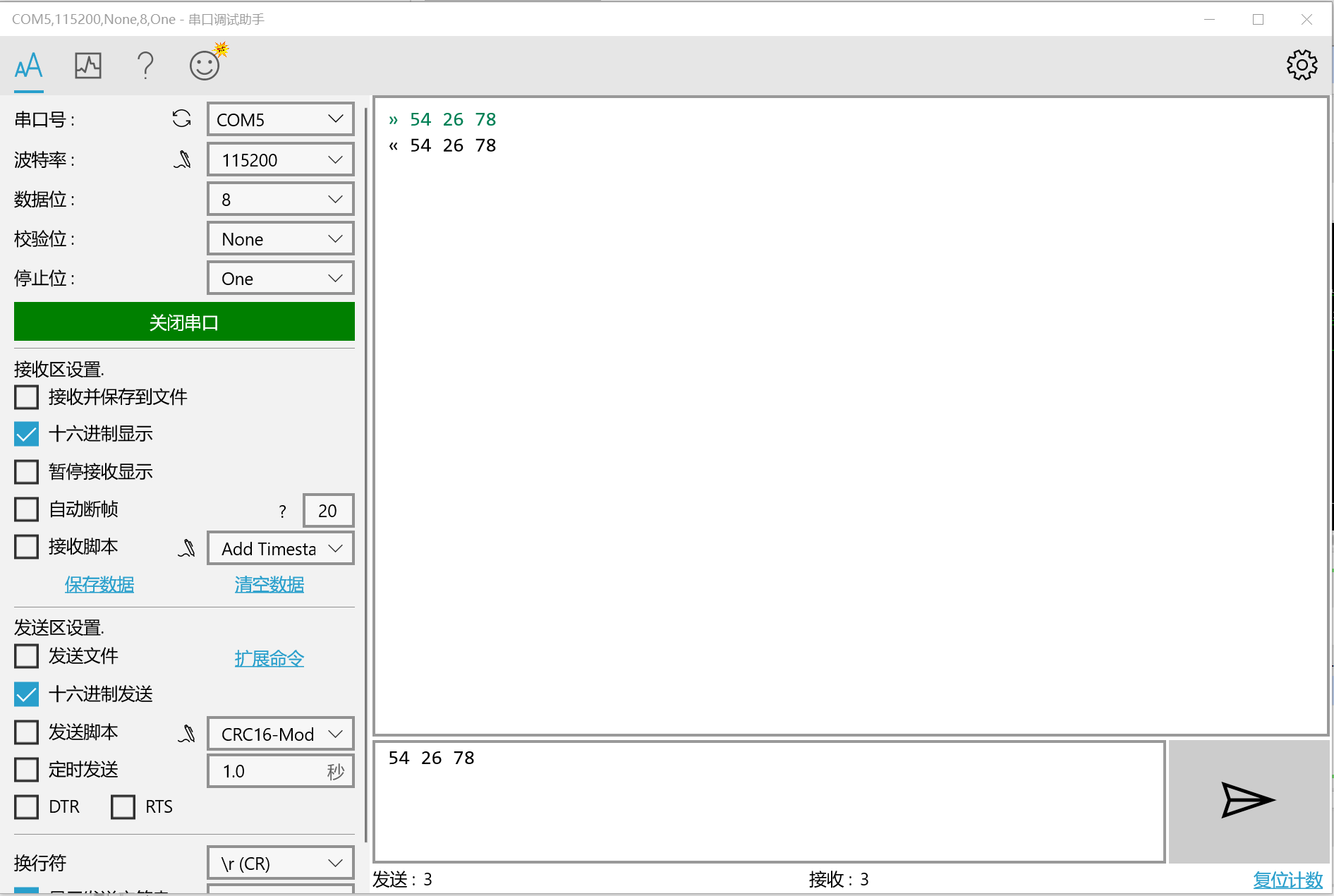Expand the Add Timestamp receive script dropdown
This screenshot has height=896, width=1334.
tap(281, 549)
